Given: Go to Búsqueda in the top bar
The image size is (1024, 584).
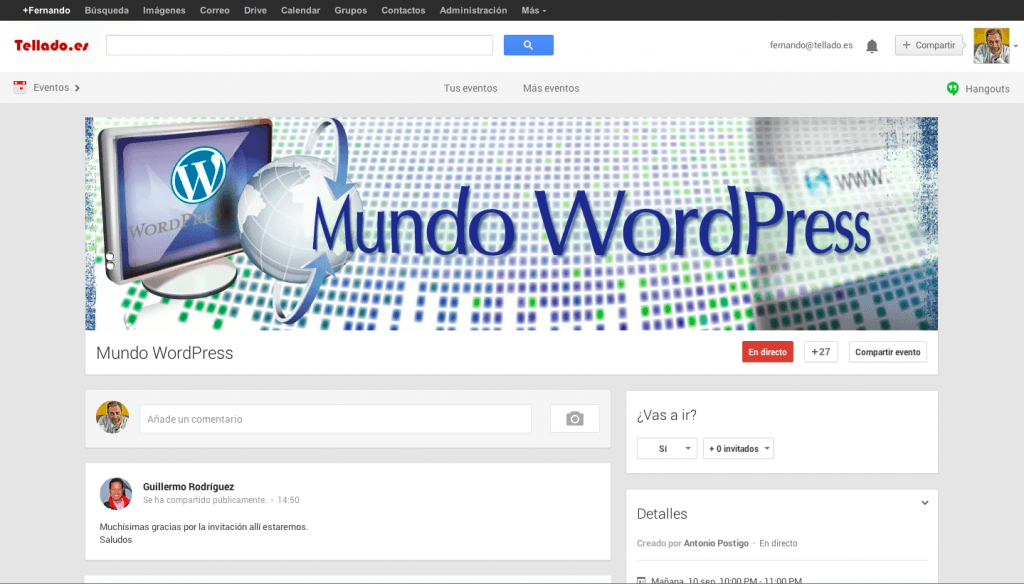Looking at the screenshot, I should click(x=106, y=10).
